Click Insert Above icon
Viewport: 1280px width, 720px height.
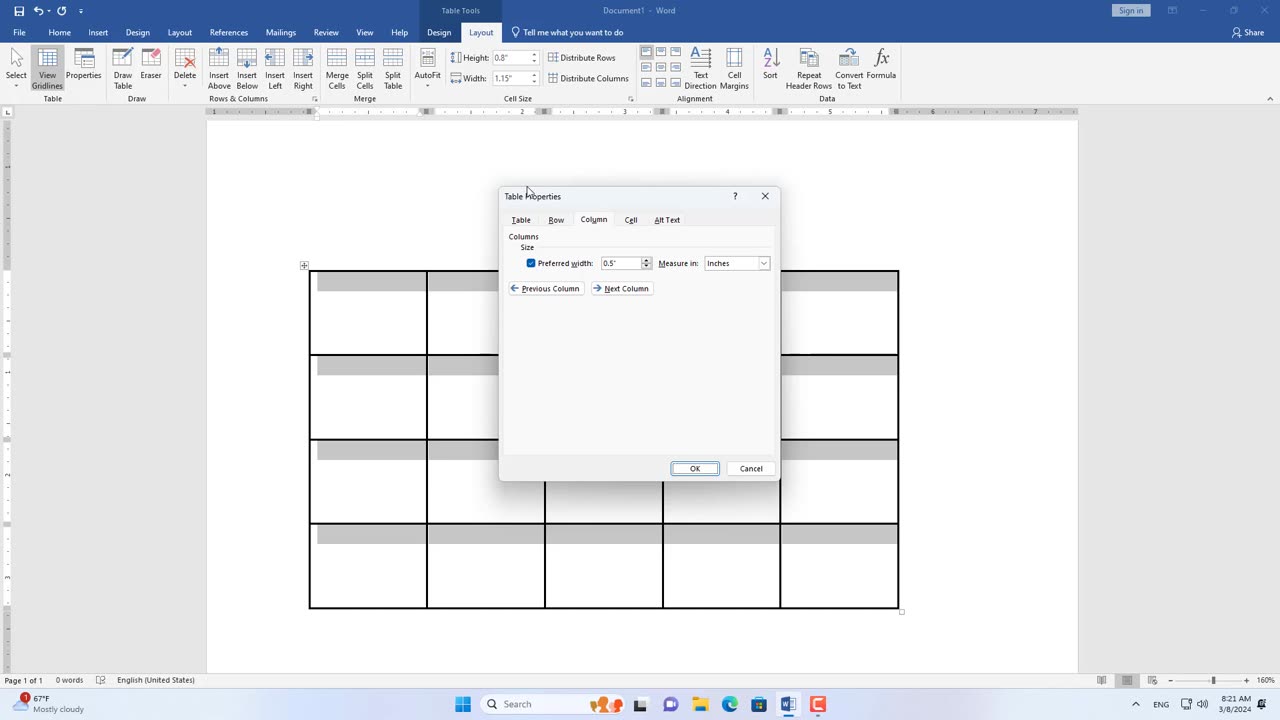pos(219,68)
